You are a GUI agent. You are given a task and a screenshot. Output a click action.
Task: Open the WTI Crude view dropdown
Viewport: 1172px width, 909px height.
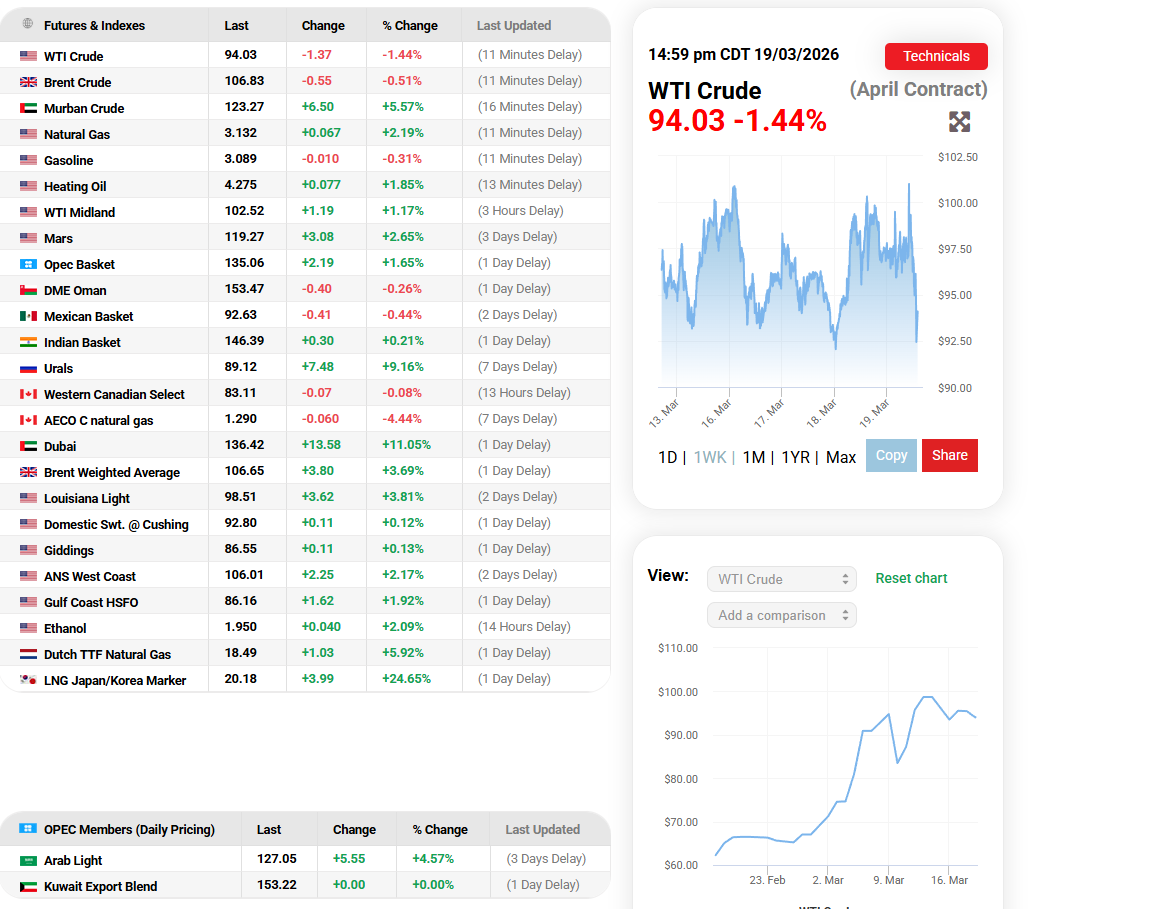[x=781, y=579]
